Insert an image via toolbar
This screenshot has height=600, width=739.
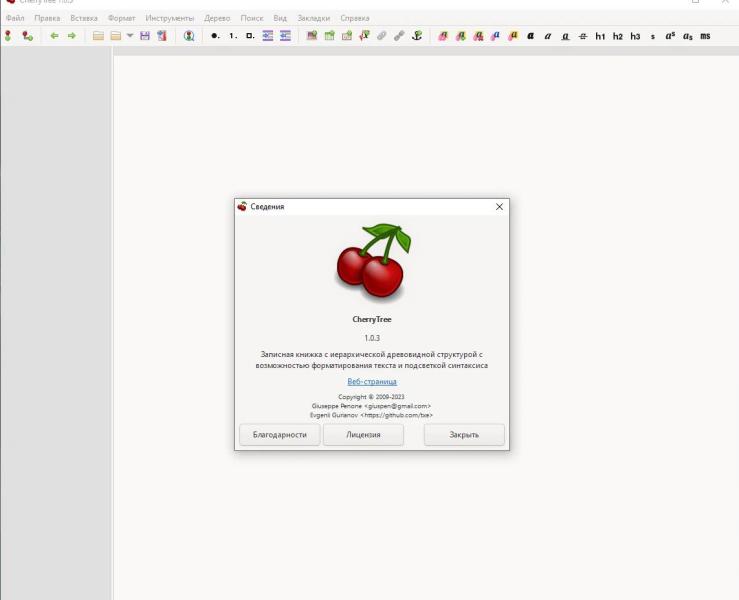312,36
